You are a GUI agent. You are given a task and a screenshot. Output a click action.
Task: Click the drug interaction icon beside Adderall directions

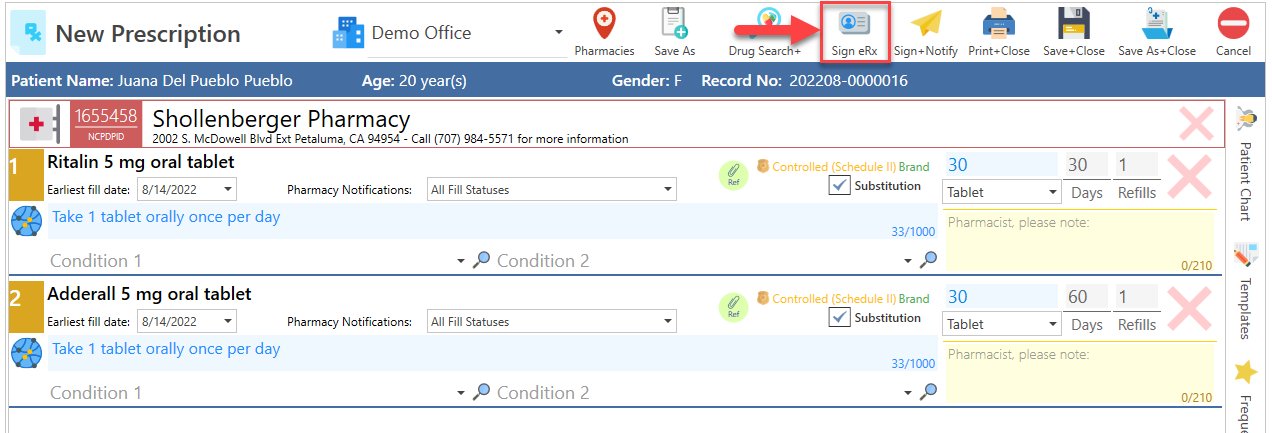click(x=25, y=353)
